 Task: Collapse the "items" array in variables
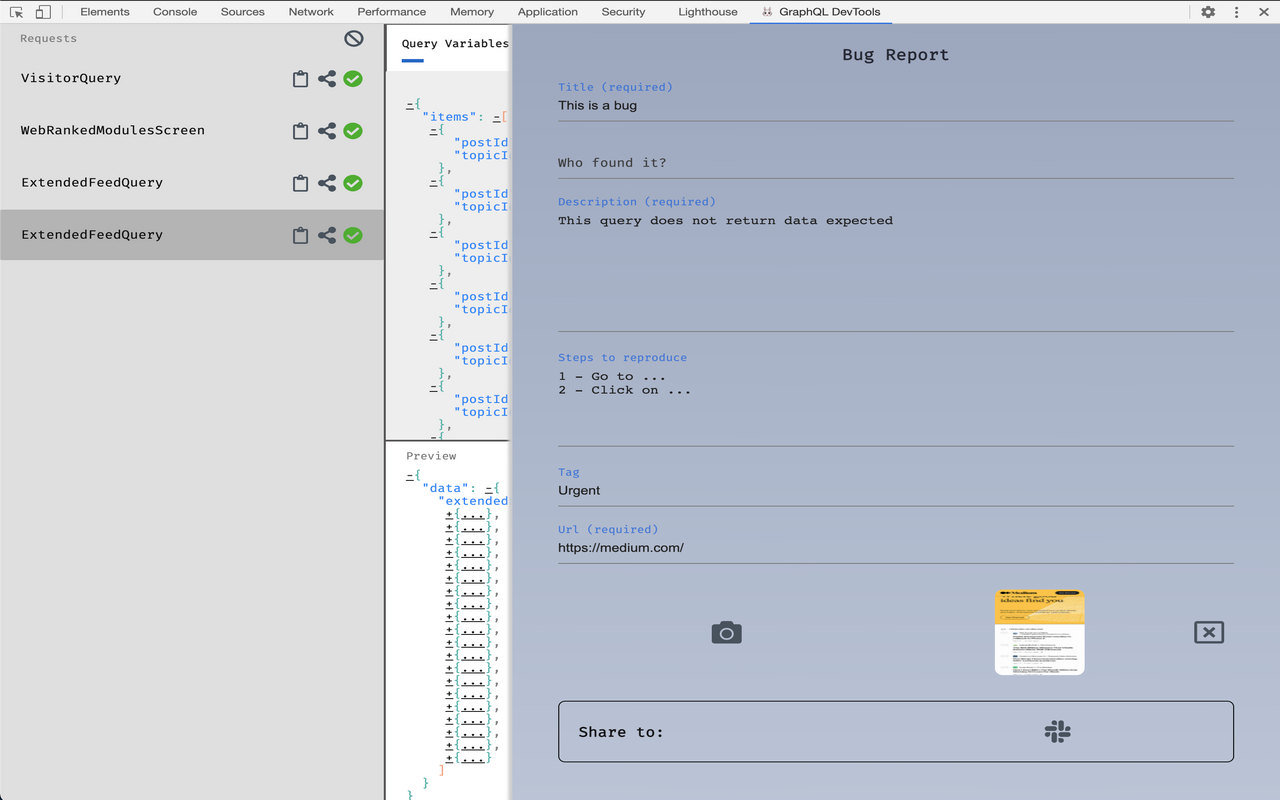496,117
